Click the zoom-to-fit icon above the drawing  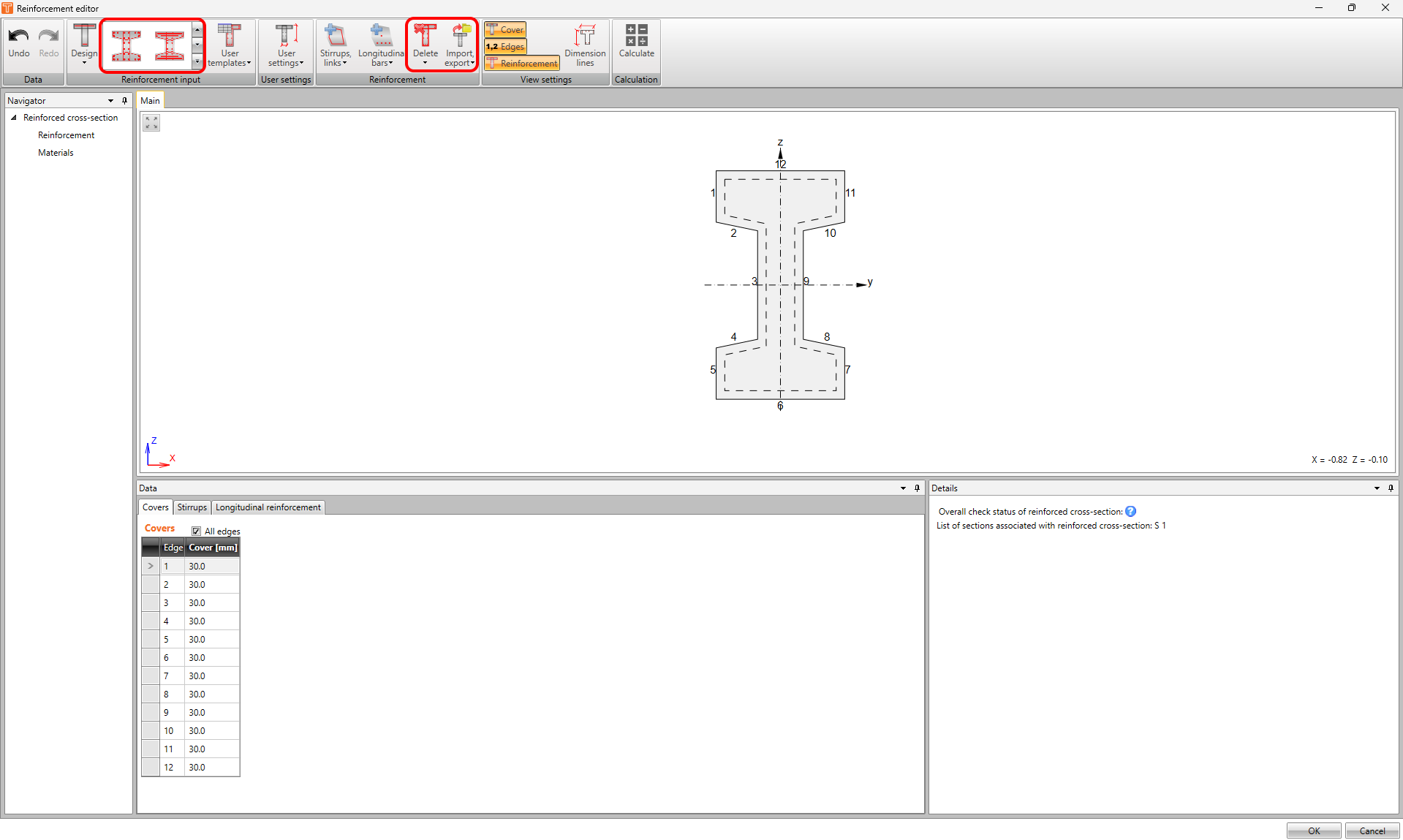151,122
